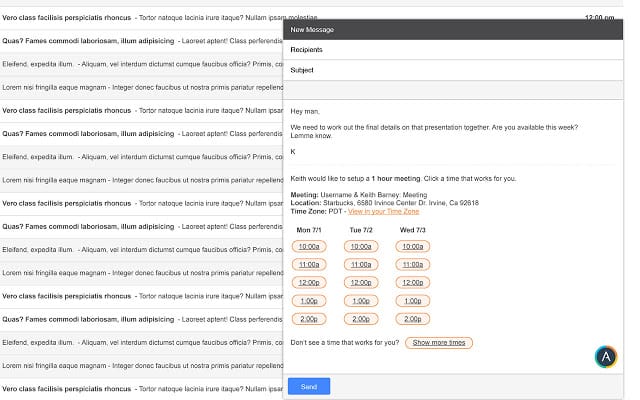Select 2:00p under Wed 7/3
Image resolution: width=640 pixels, height=400 pixels.
413,319
